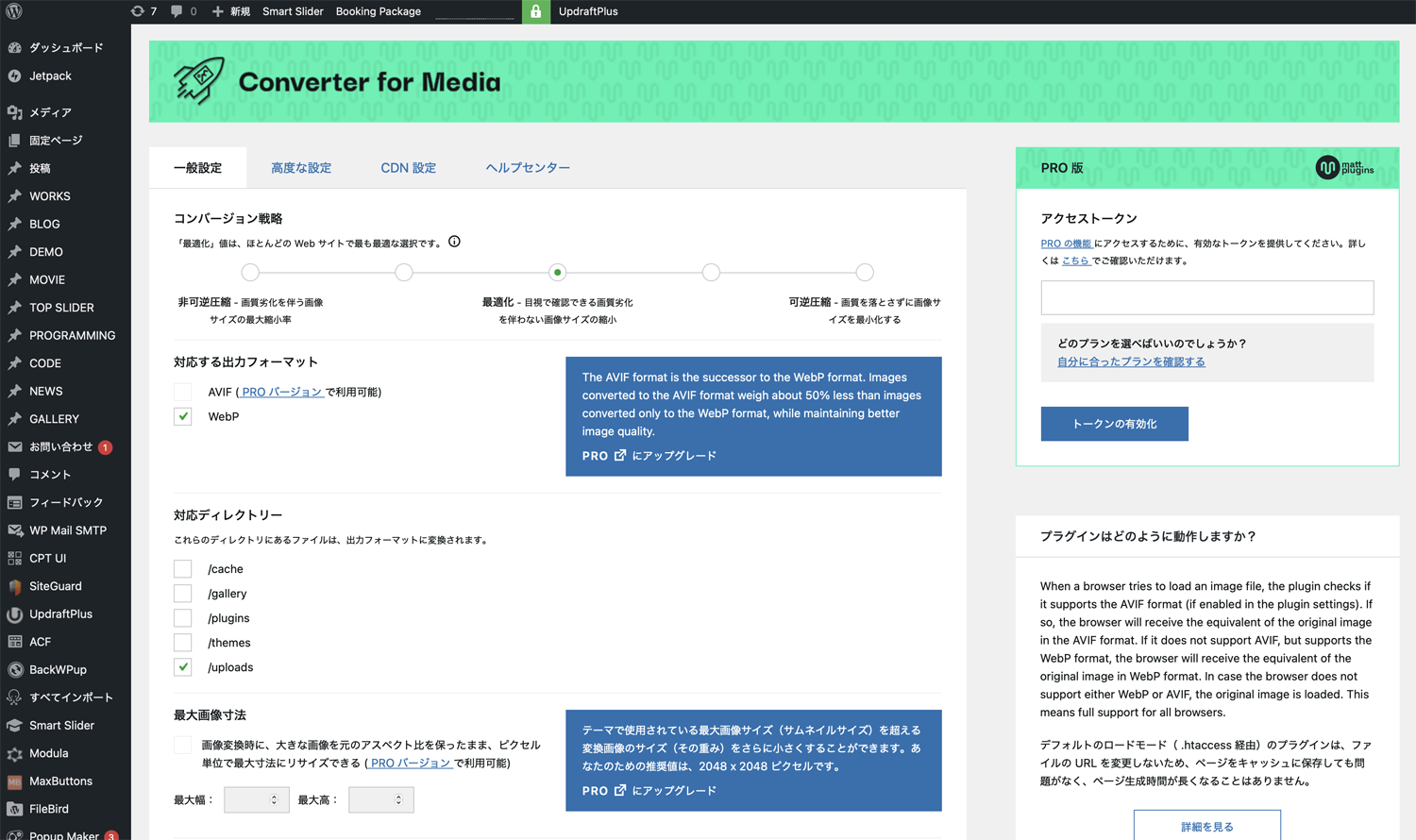Switch to the 高度な設定 tab

301,168
